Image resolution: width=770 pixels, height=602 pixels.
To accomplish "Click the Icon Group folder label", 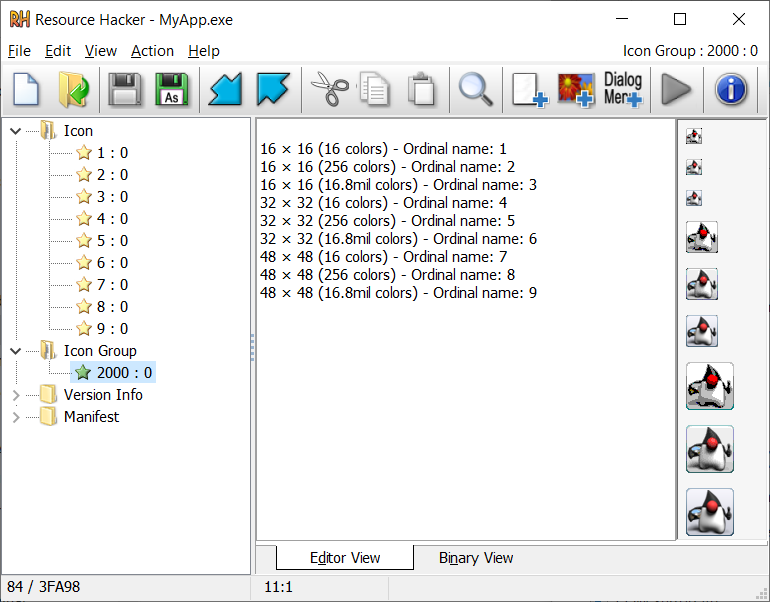I will tap(100, 351).
